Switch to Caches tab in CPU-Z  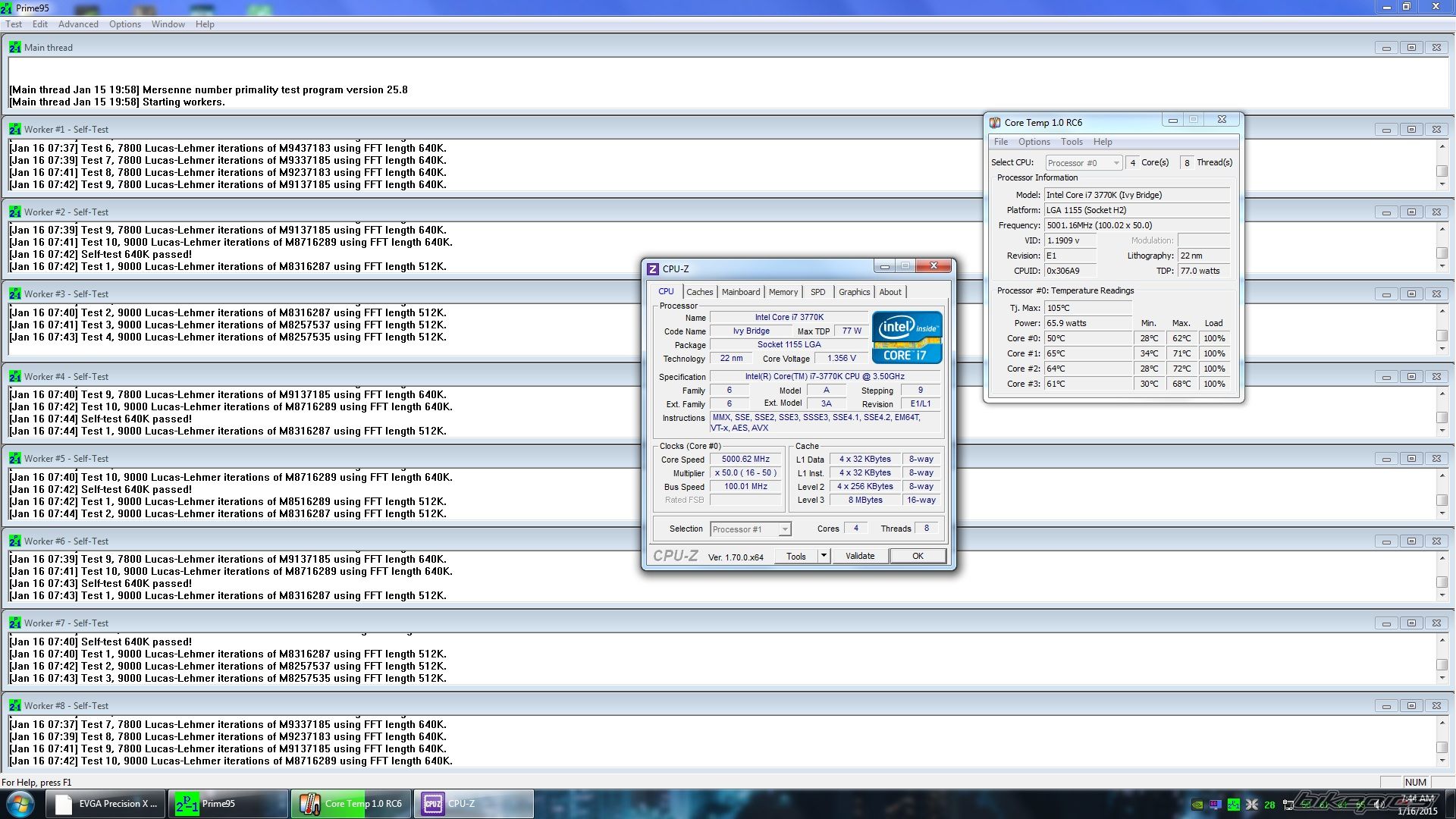(699, 292)
